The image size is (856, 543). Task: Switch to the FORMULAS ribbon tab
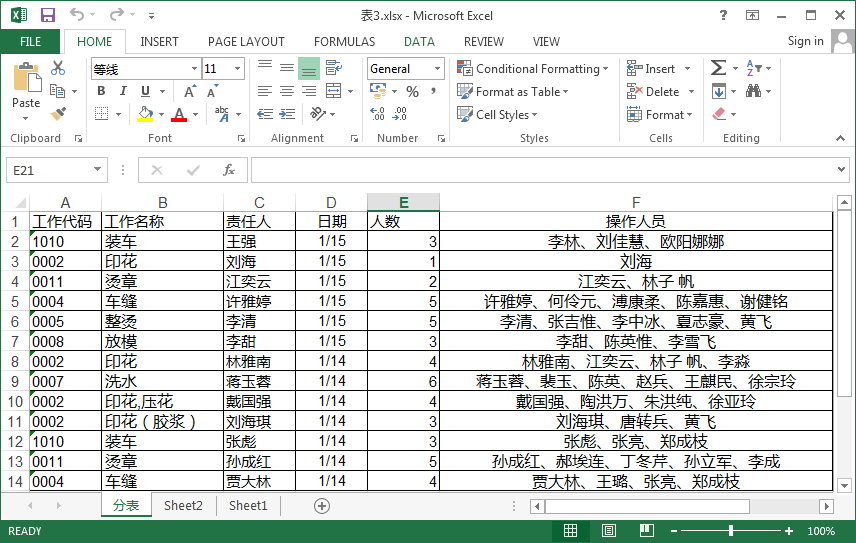point(344,42)
